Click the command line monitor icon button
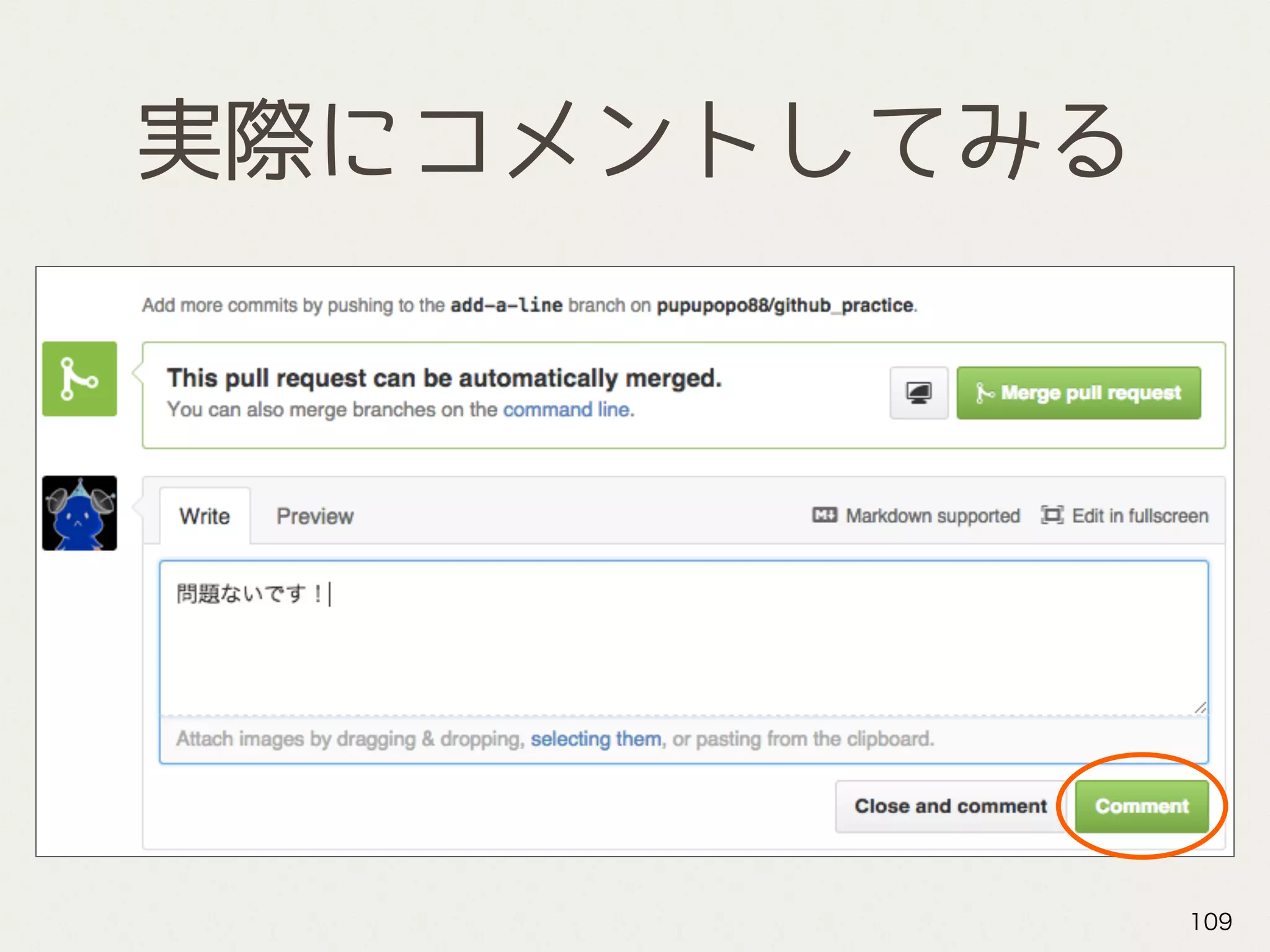 coord(918,393)
